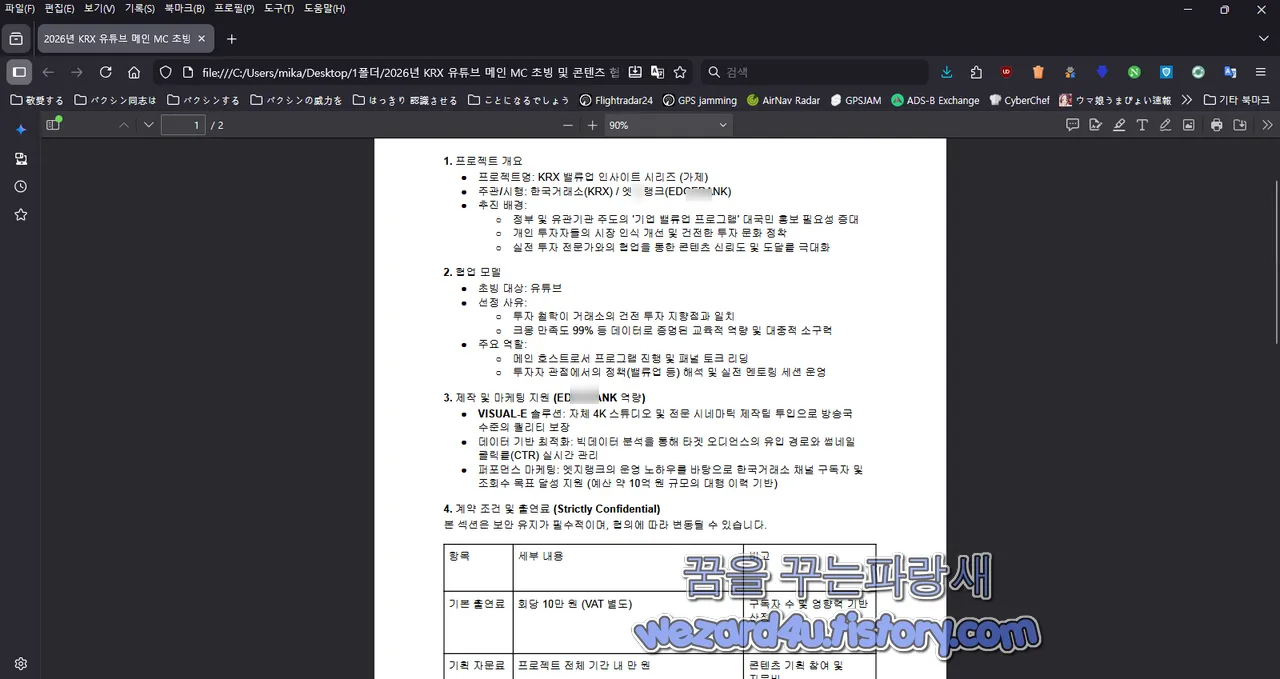Open history panel via clock icon
The height and width of the screenshot is (679, 1280).
point(20,186)
